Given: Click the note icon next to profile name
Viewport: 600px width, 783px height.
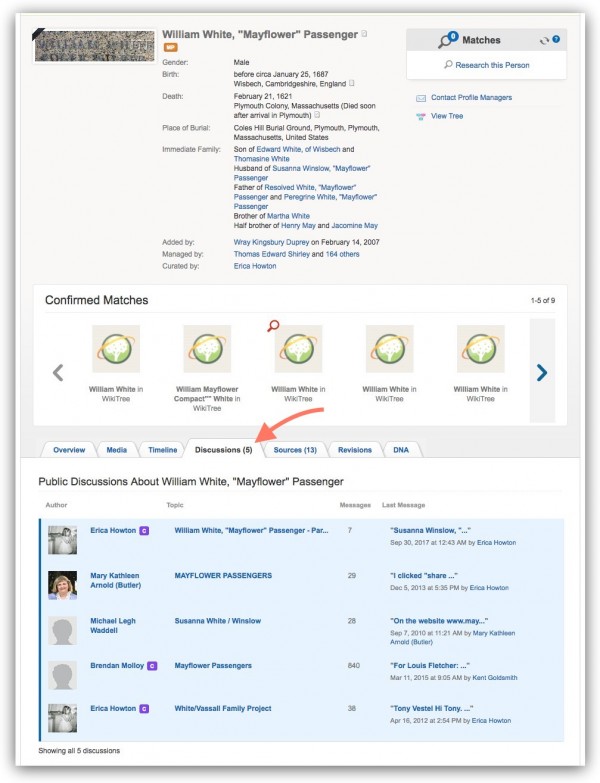Looking at the screenshot, I should point(364,34).
